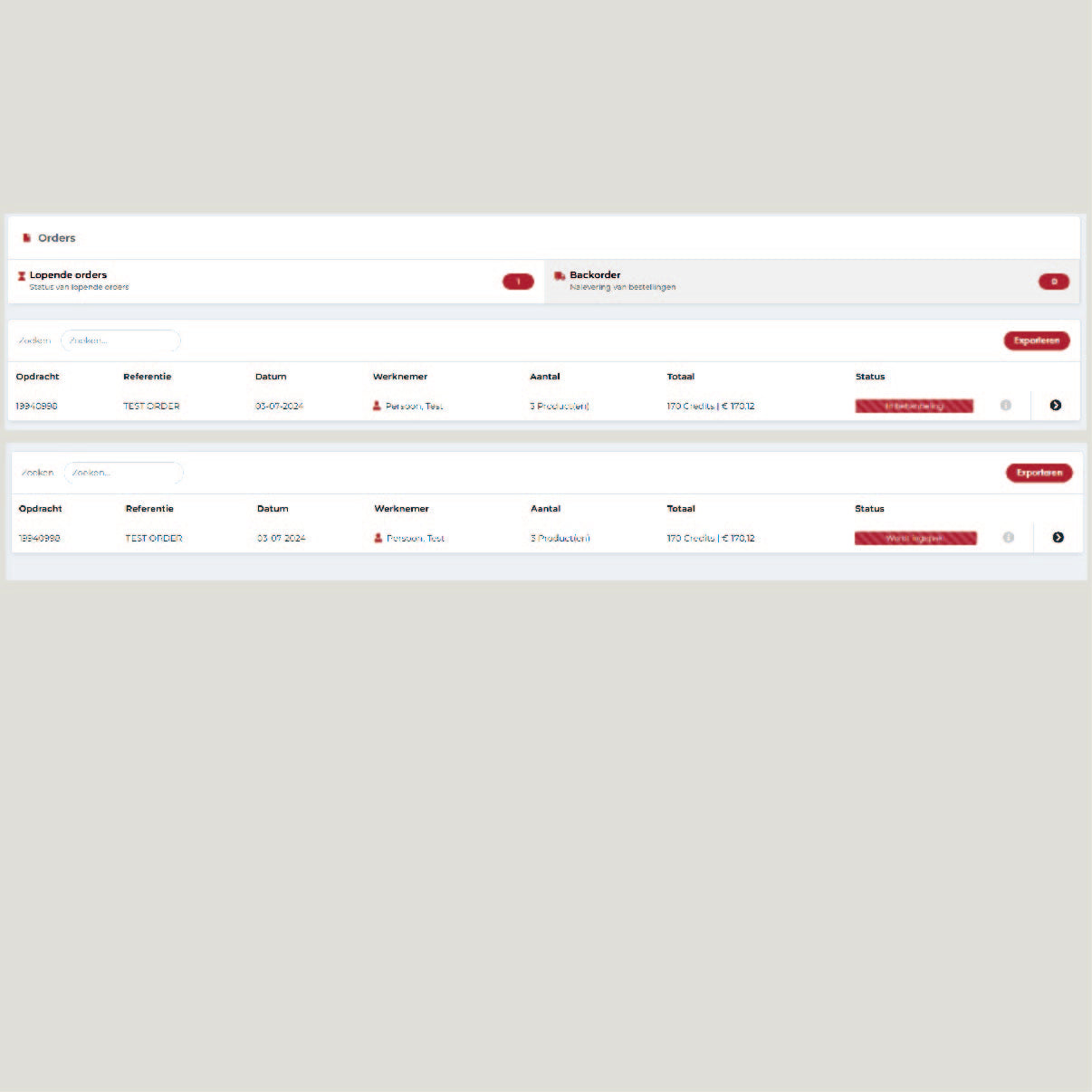1092x1092 pixels.
Task: Click the person icon in the 'Wordt ingepakt' row
Action: [x=378, y=538]
